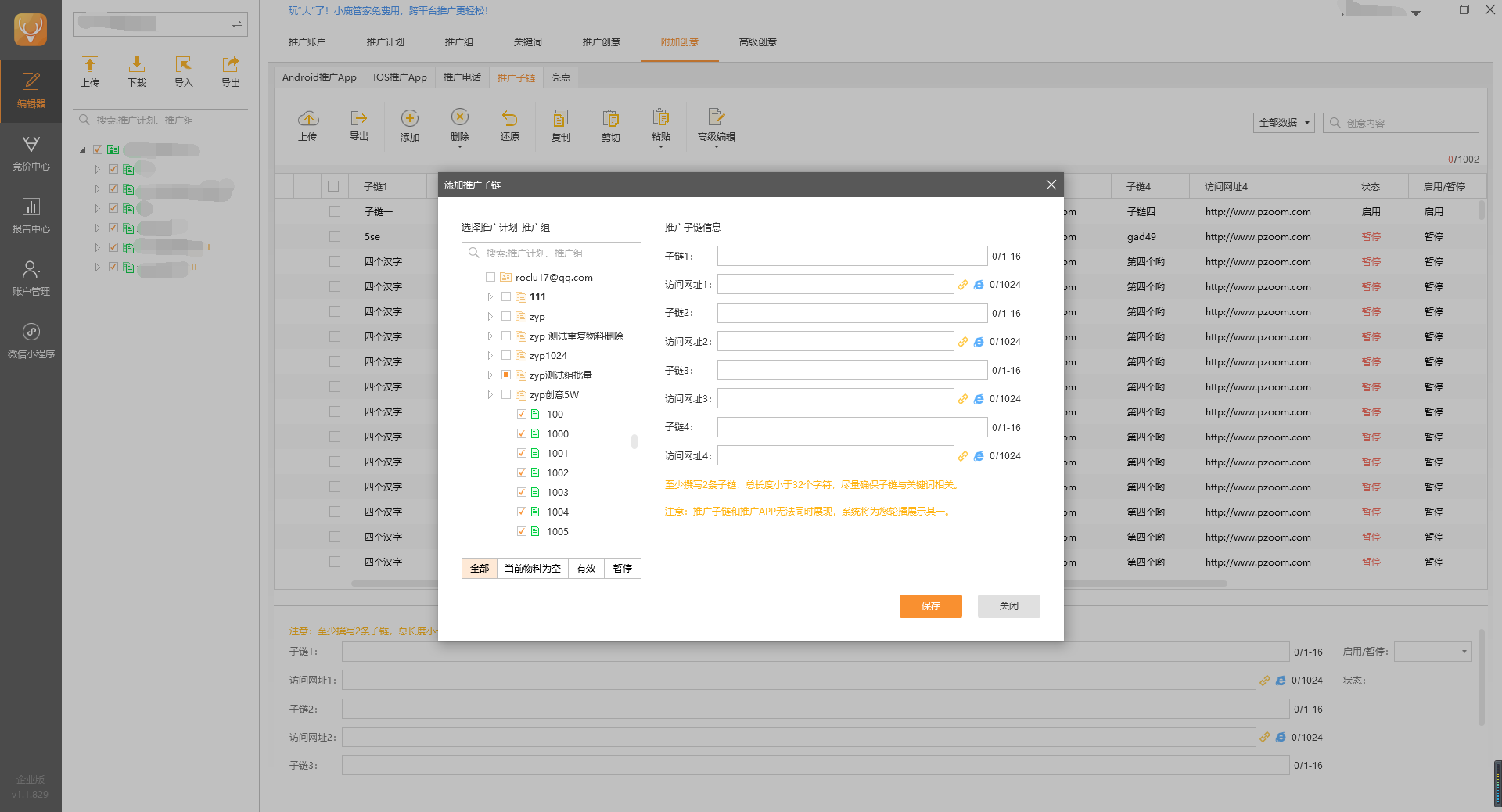Click the top promo link about 小鹿管家

pos(388,11)
